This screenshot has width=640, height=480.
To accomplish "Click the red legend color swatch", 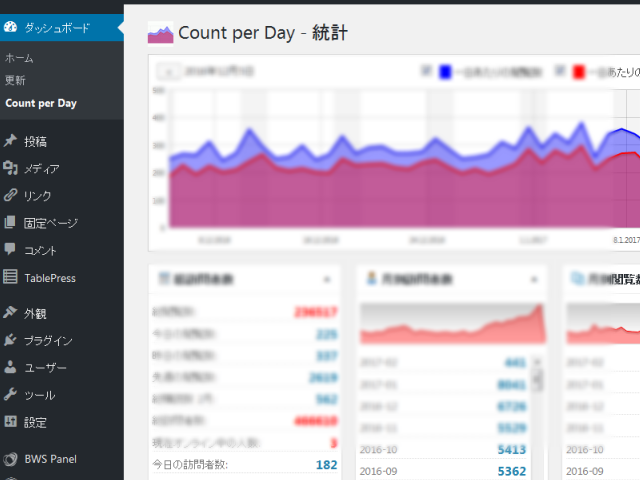I will 578,72.
